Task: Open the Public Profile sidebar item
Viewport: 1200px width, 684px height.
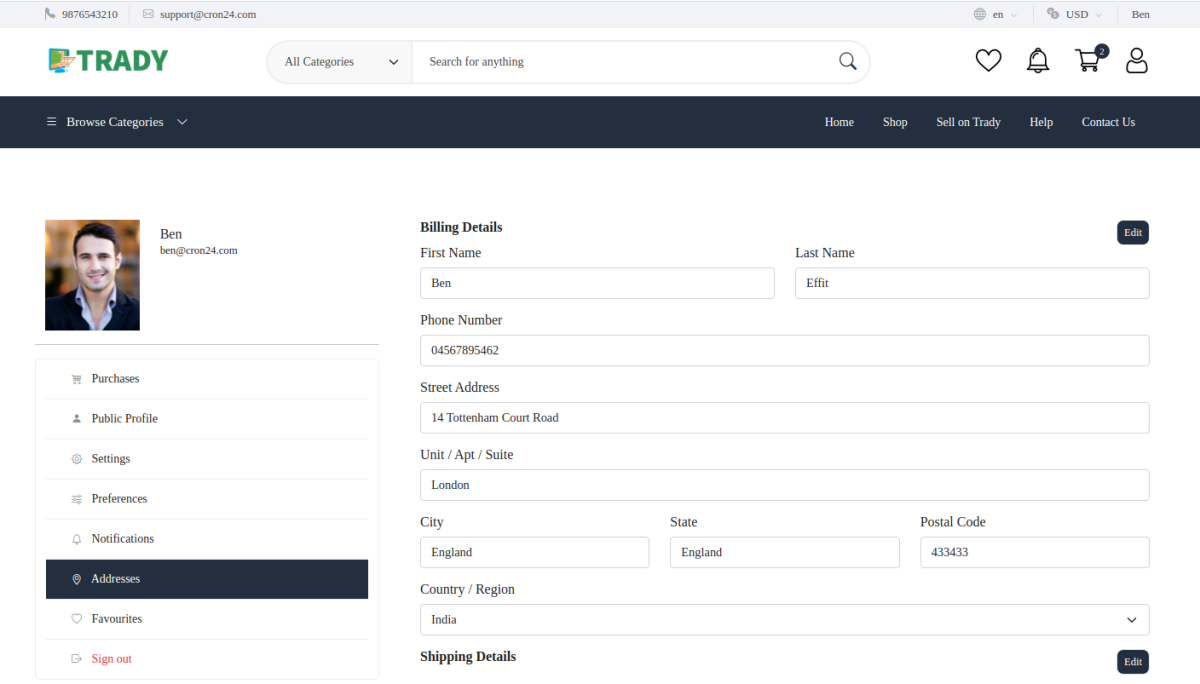Action: pos(207,419)
